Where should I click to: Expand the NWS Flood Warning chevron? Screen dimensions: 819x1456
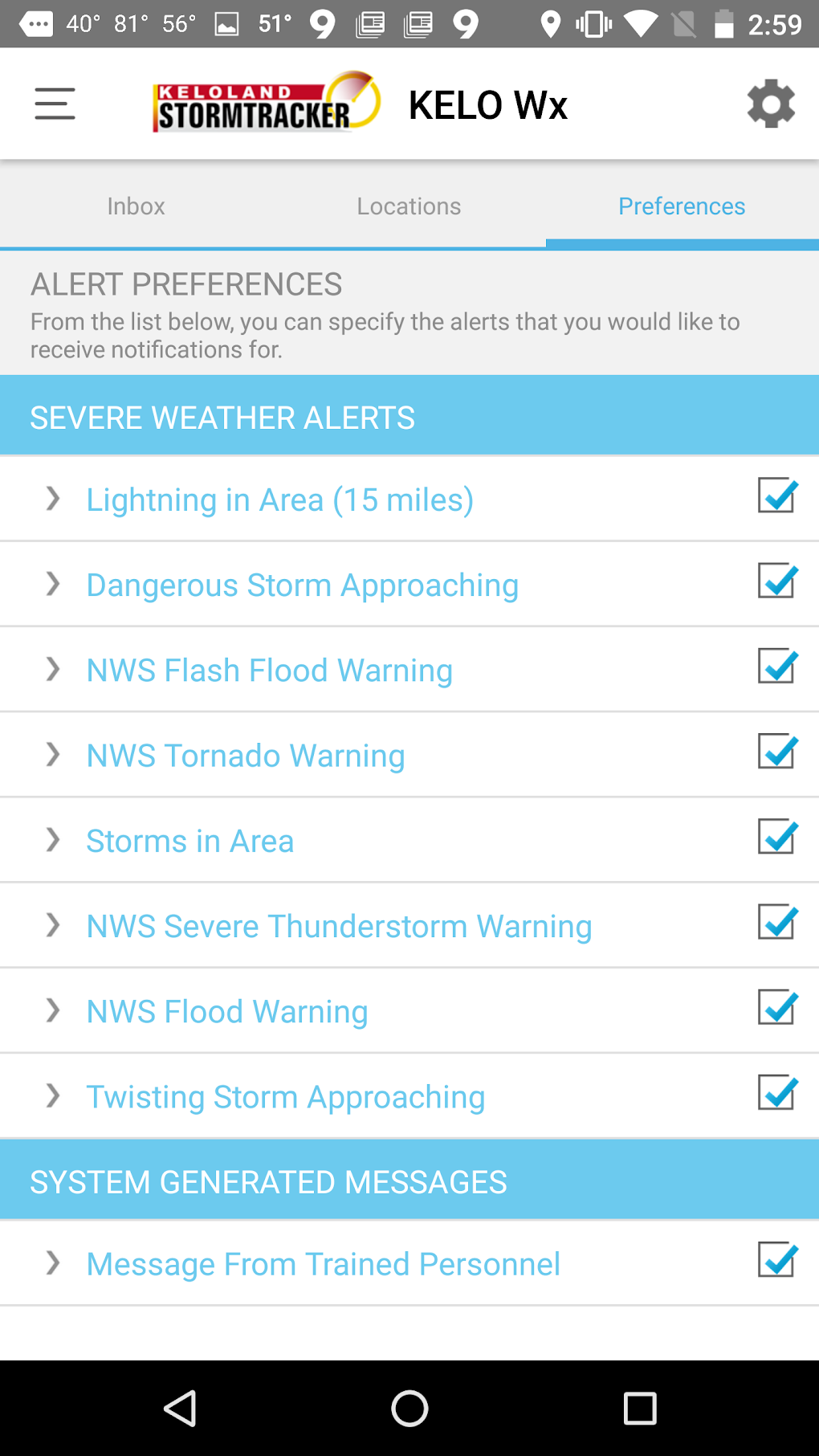pos(53,1010)
